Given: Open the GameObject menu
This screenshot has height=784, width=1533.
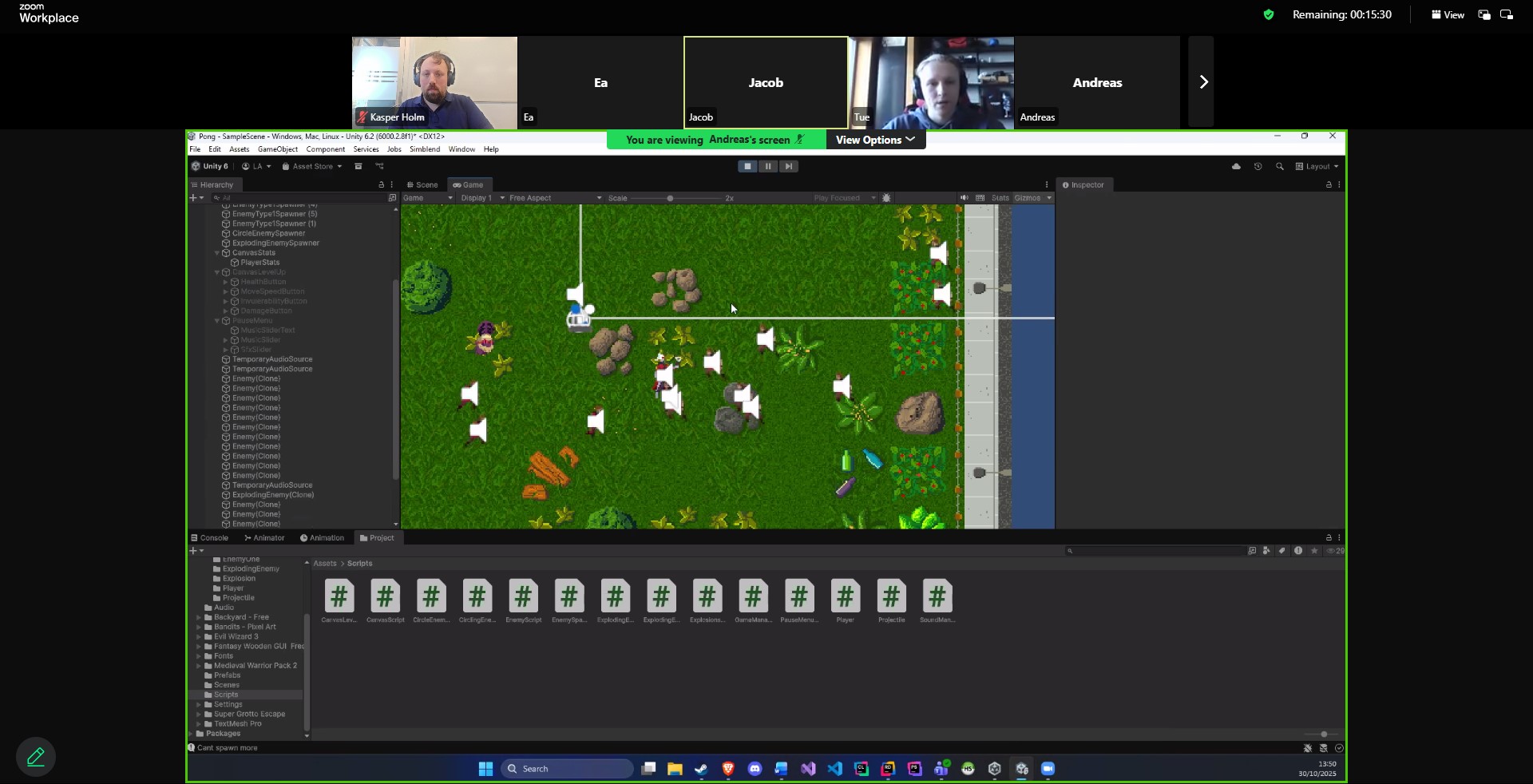Looking at the screenshot, I should coord(277,149).
